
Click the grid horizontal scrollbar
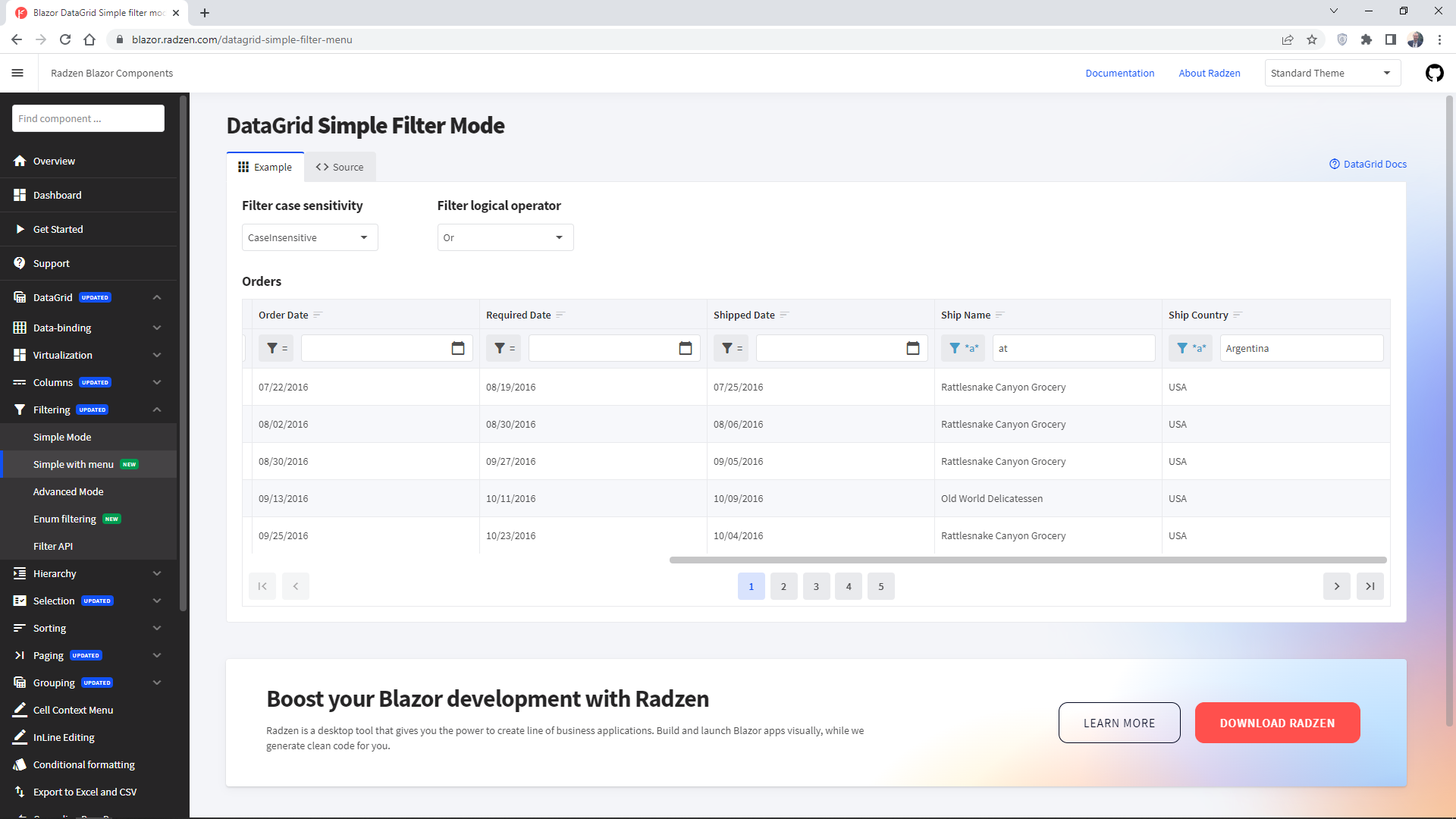click(x=1028, y=560)
